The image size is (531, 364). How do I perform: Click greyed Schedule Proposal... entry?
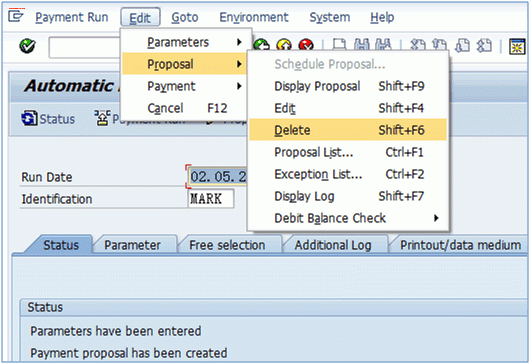(x=348, y=64)
